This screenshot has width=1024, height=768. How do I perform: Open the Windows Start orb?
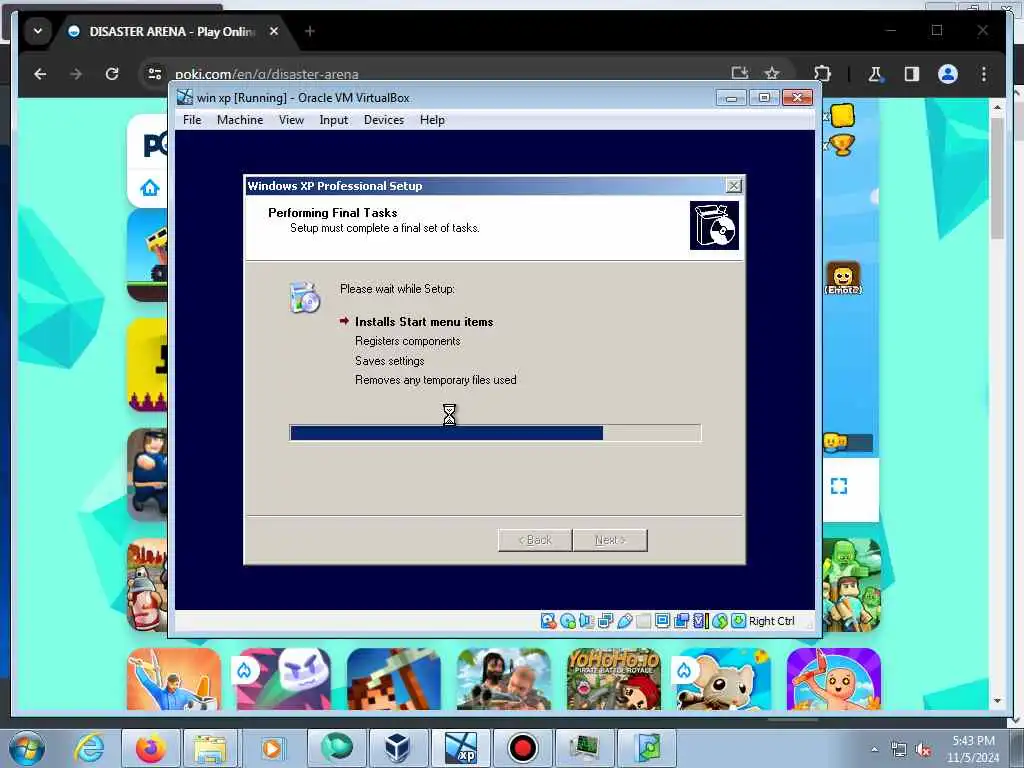27,748
